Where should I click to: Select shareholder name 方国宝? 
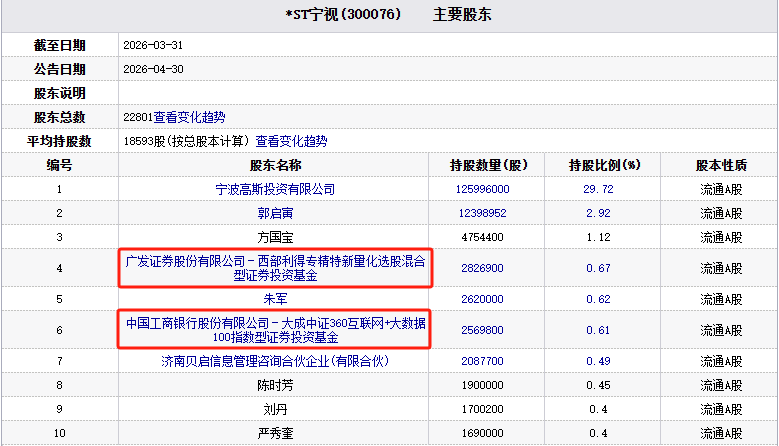point(275,237)
